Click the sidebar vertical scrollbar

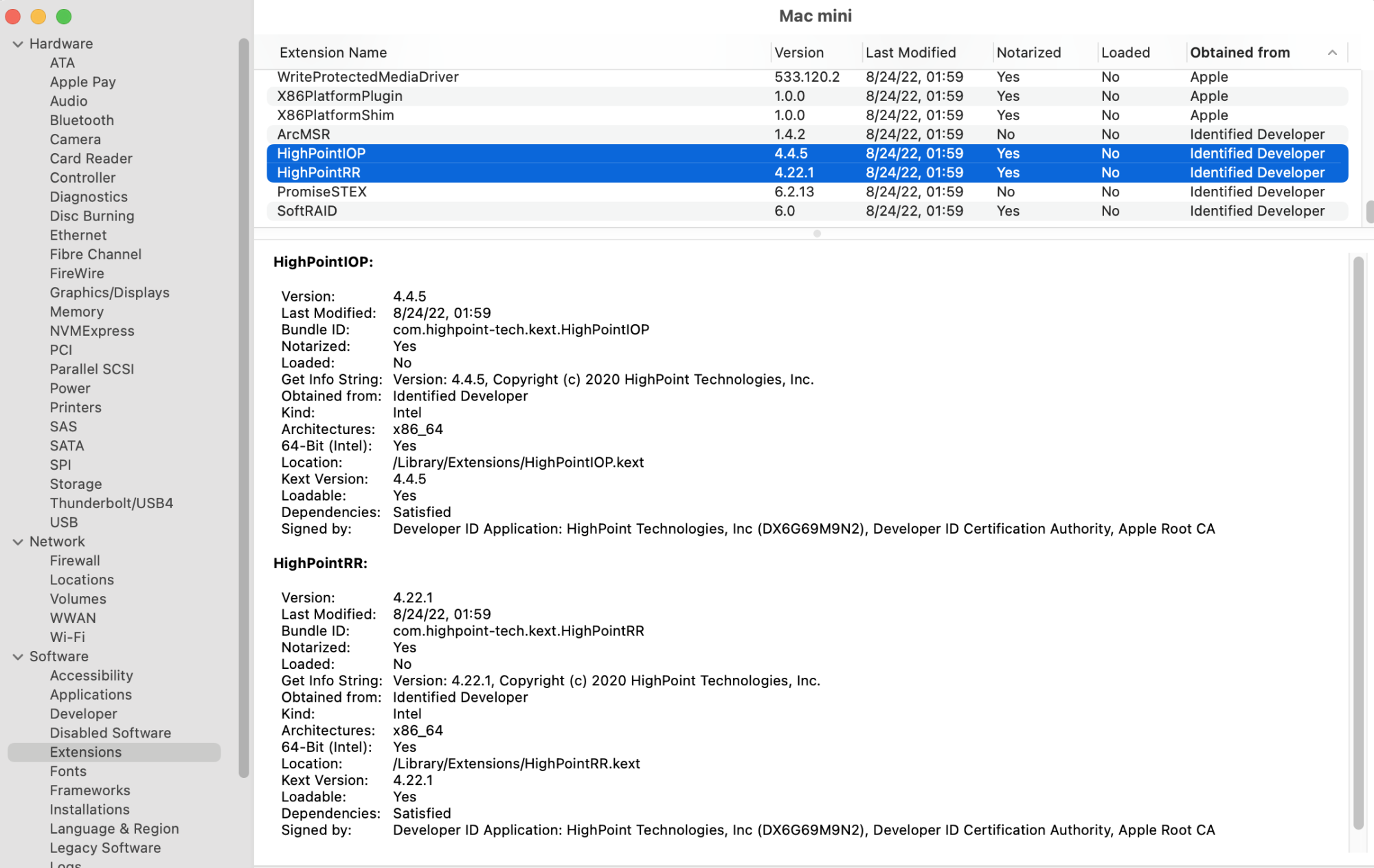point(243,408)
